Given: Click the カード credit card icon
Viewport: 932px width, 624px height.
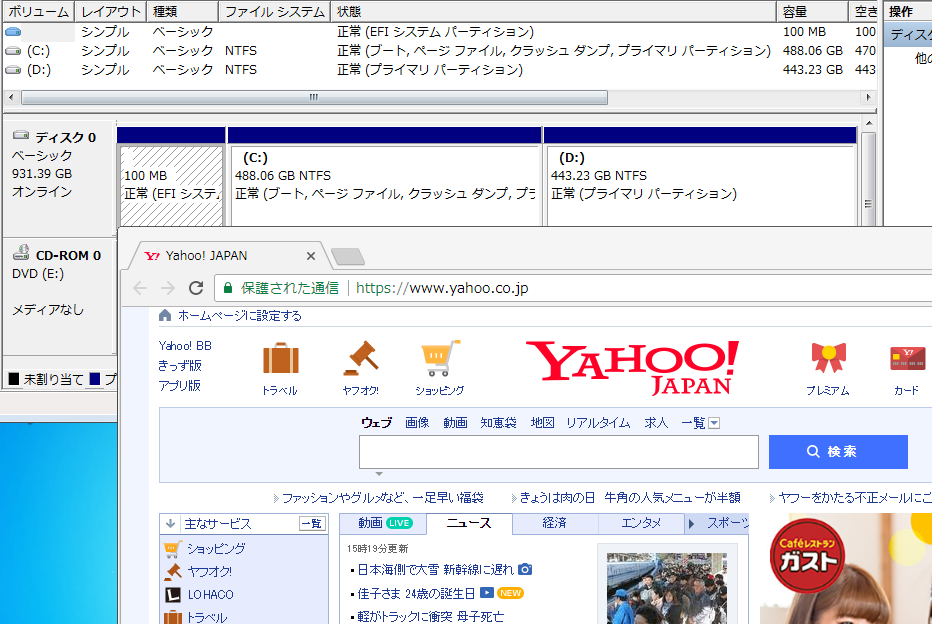Looking at the screenshot, I should coord(908,358).
